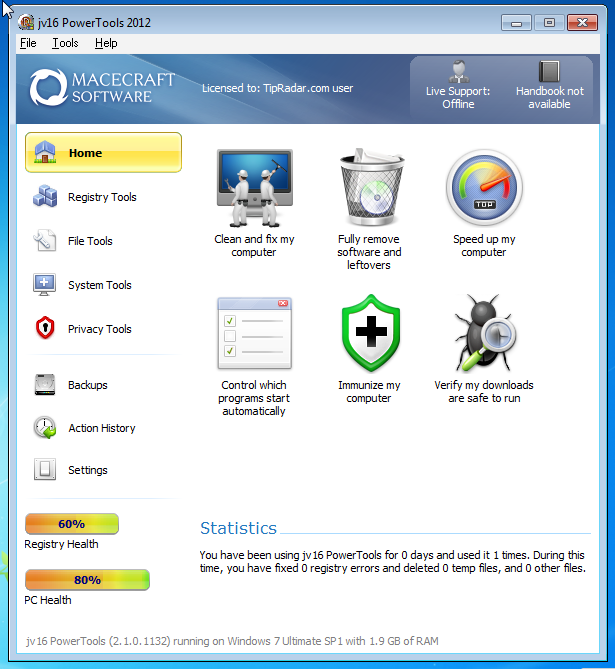Select the Home sidebar tab label
615x669 pixels.
[x=85, y=153]
